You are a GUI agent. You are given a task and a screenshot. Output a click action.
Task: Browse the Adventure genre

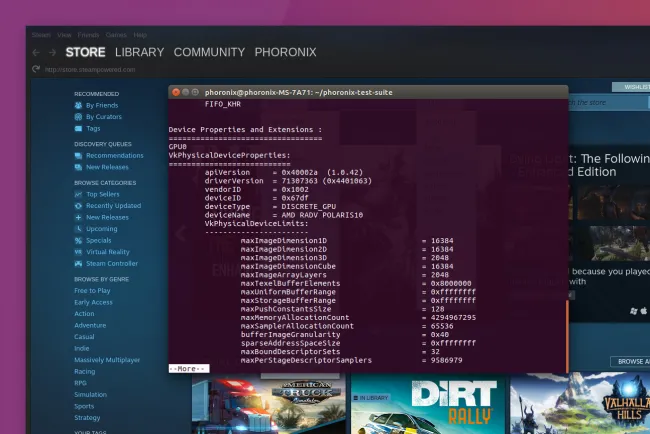(90, 325)
